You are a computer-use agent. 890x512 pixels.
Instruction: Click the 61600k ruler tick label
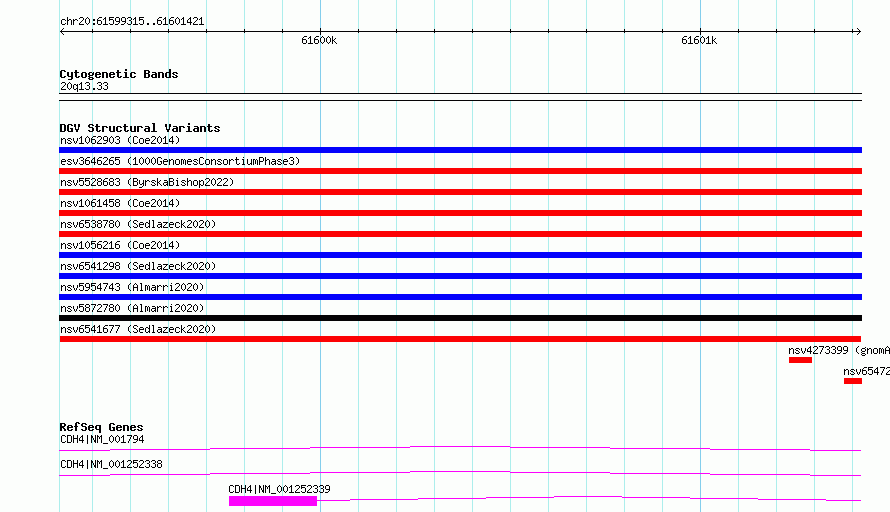click(319, 40)
